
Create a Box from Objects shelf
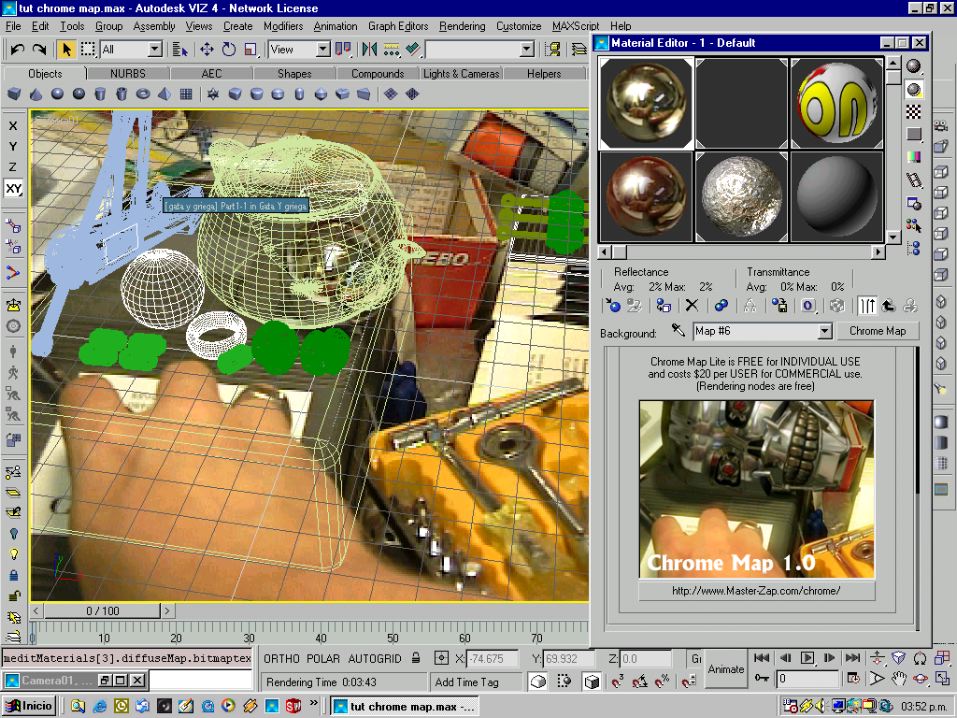click(14, 94)
